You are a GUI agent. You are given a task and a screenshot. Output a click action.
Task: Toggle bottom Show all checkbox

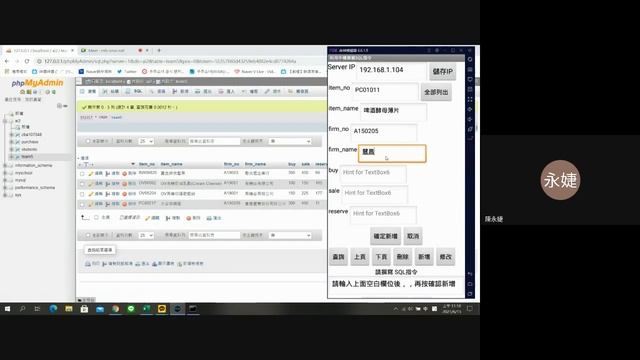tap(88, 236)
